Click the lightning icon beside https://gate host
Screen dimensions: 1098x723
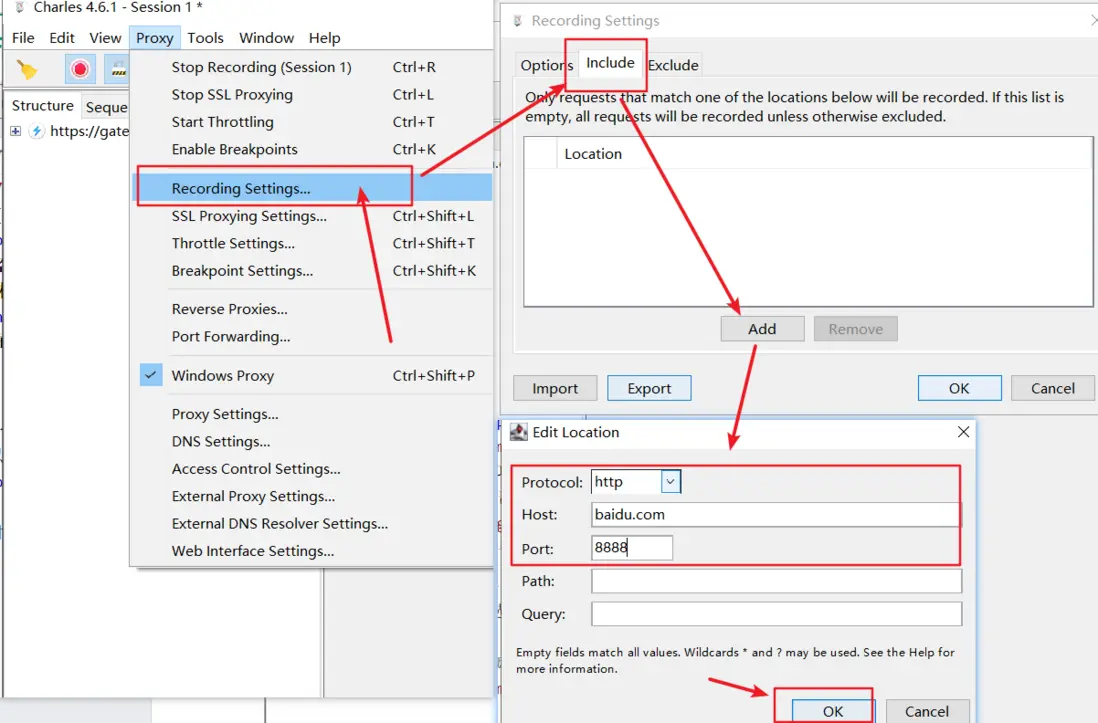(x=36, y=131)
